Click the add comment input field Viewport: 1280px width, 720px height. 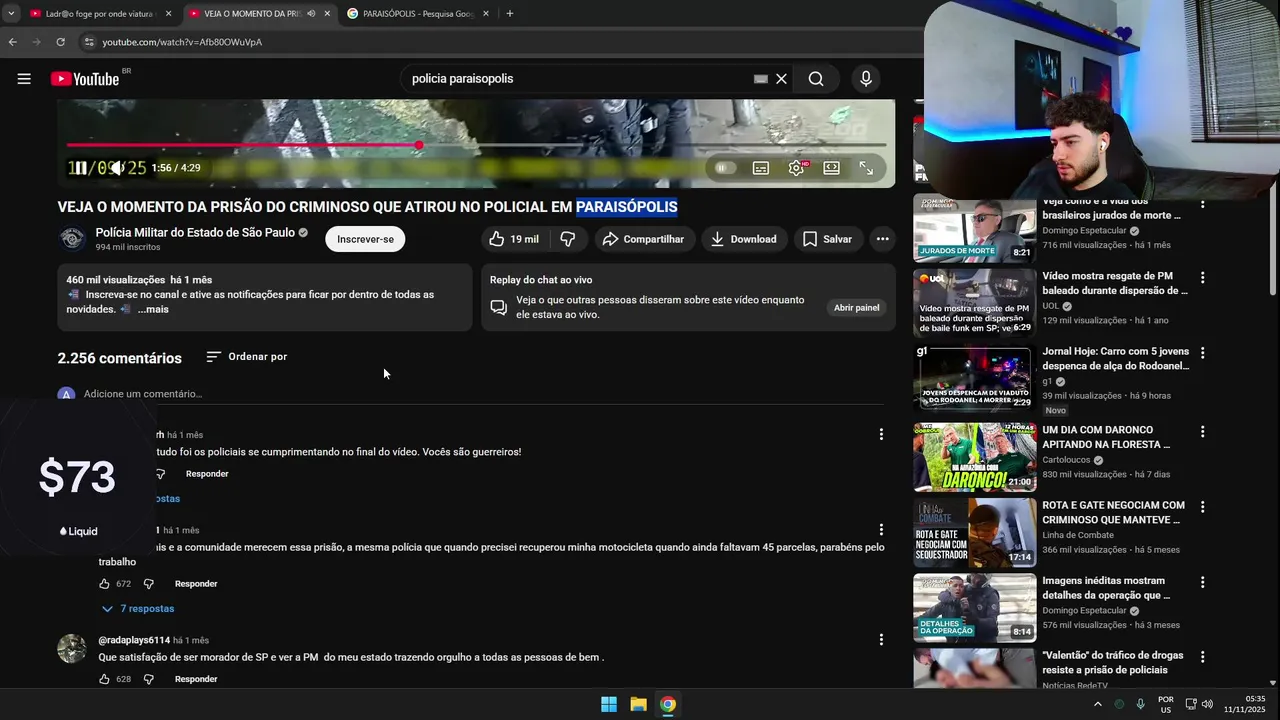pos(484,394)
